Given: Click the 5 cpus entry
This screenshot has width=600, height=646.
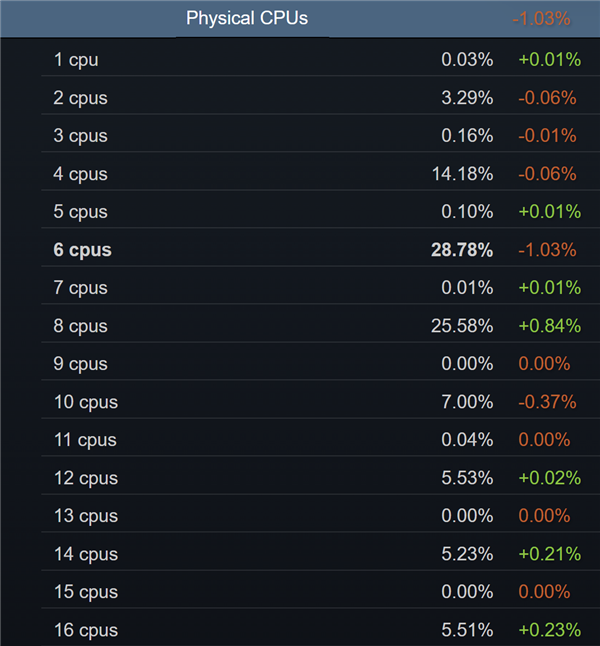Looking at the screenshot, I should click(80, 212).
